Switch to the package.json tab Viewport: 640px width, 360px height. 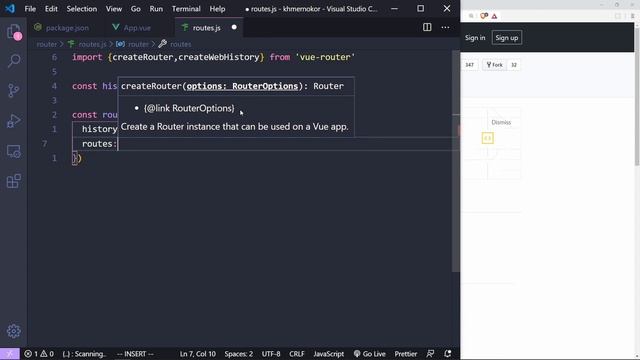62,28
